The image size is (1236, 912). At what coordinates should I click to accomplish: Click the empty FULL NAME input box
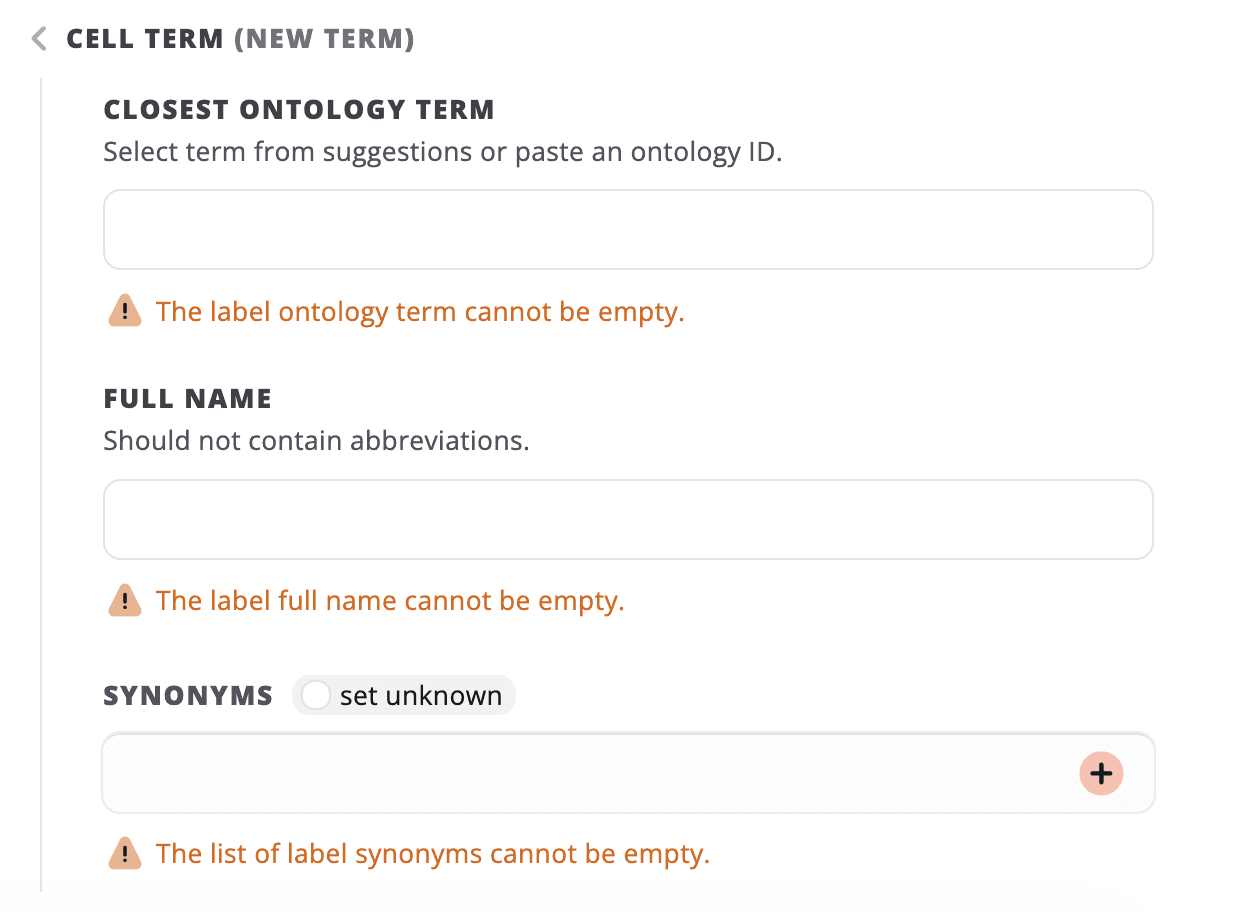click(628, 518)
